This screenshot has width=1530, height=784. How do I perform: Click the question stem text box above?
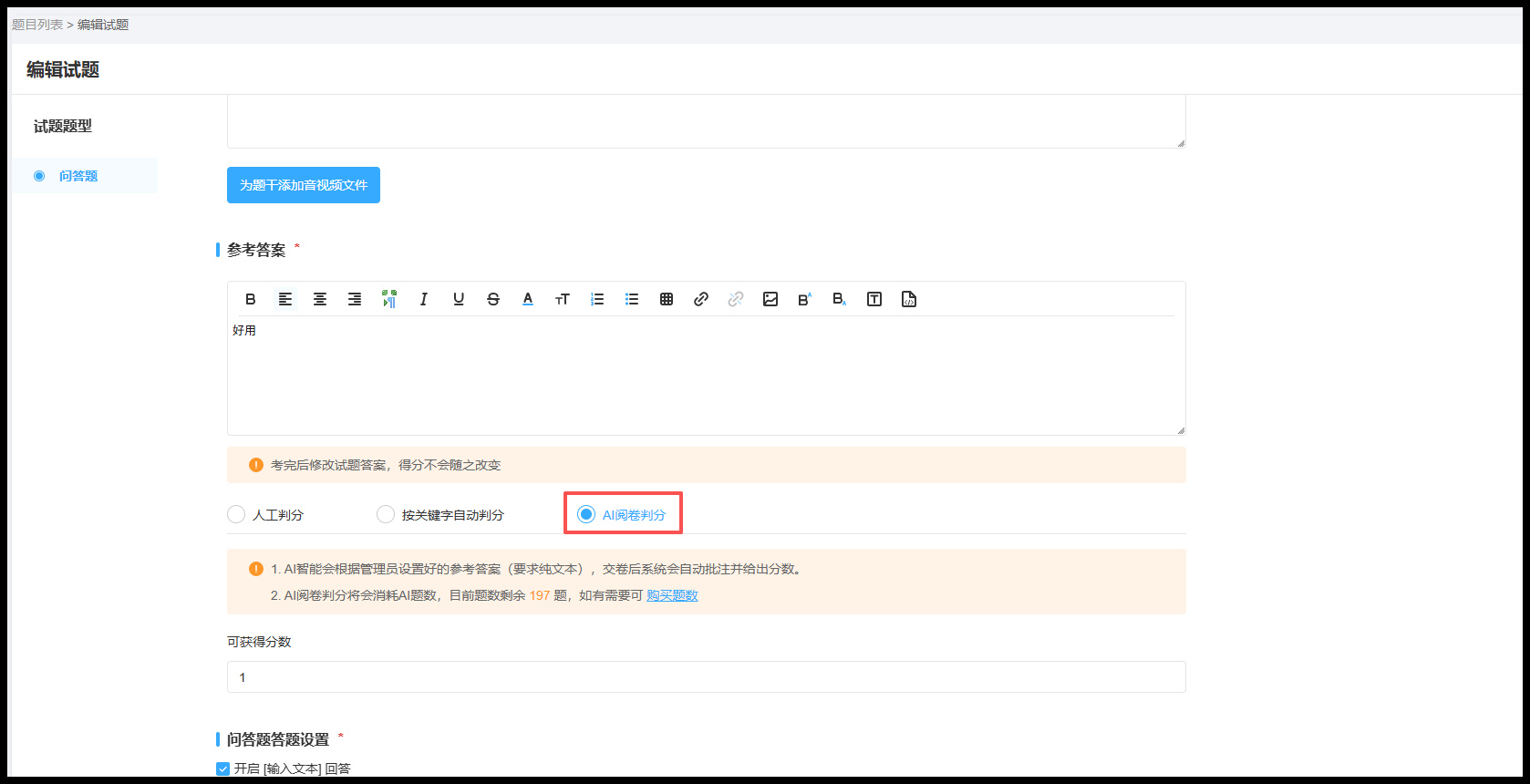(x=707, y=121)
